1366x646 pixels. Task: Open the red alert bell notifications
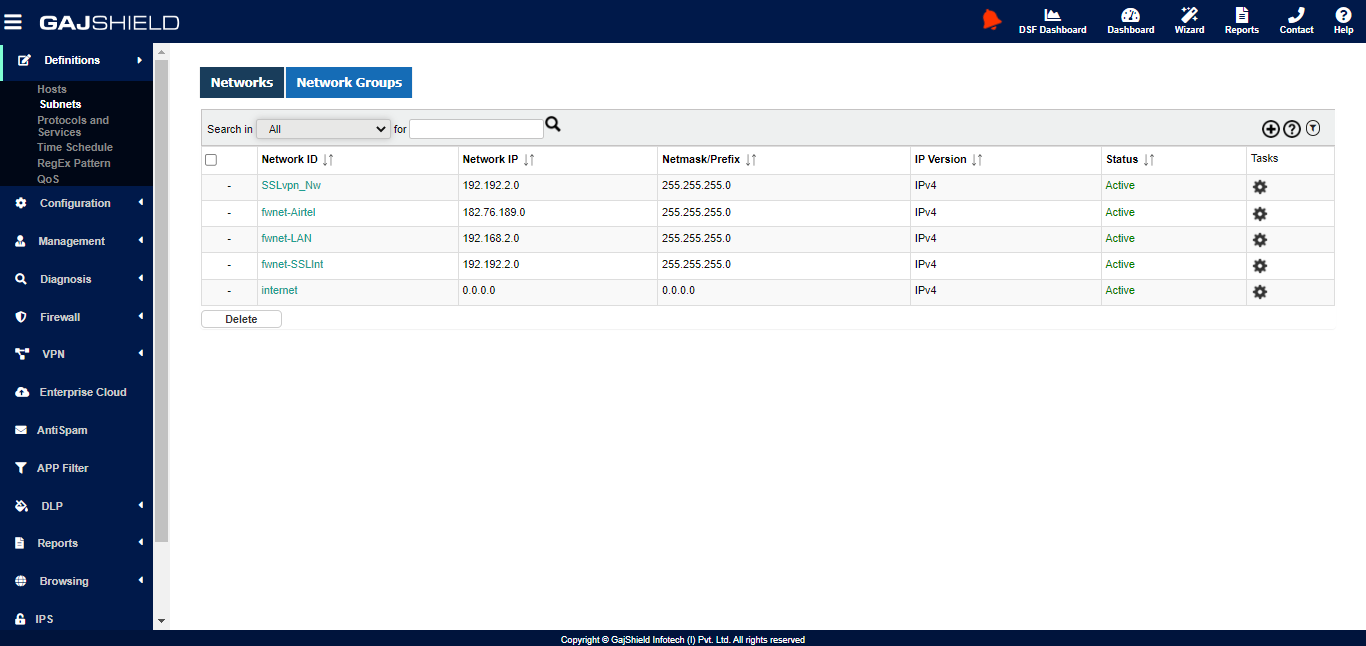coord(991,19)
